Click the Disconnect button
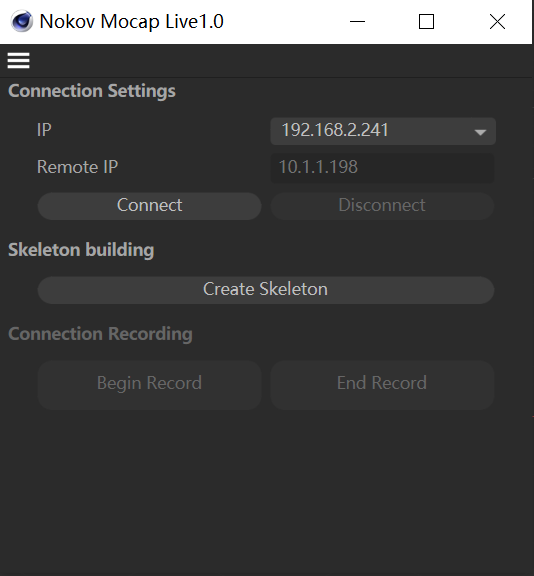 382,206
